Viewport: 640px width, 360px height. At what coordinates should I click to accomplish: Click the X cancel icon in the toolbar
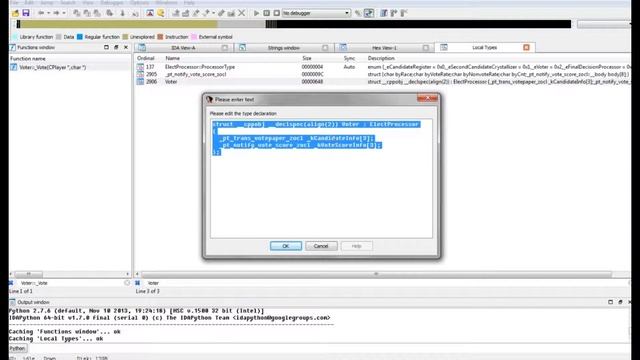coord(242,13)
